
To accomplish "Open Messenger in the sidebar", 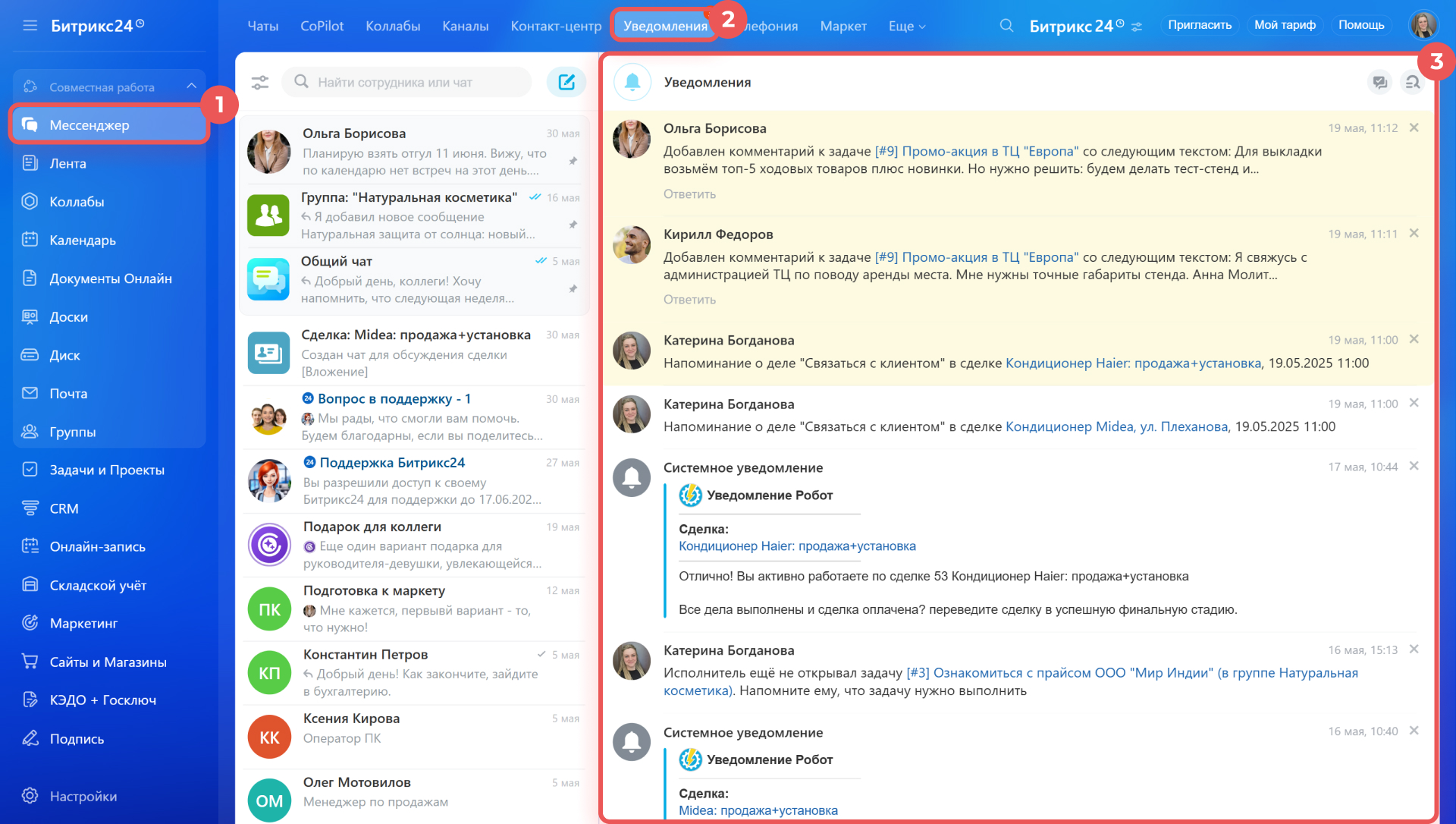I will tap(109, 125).
